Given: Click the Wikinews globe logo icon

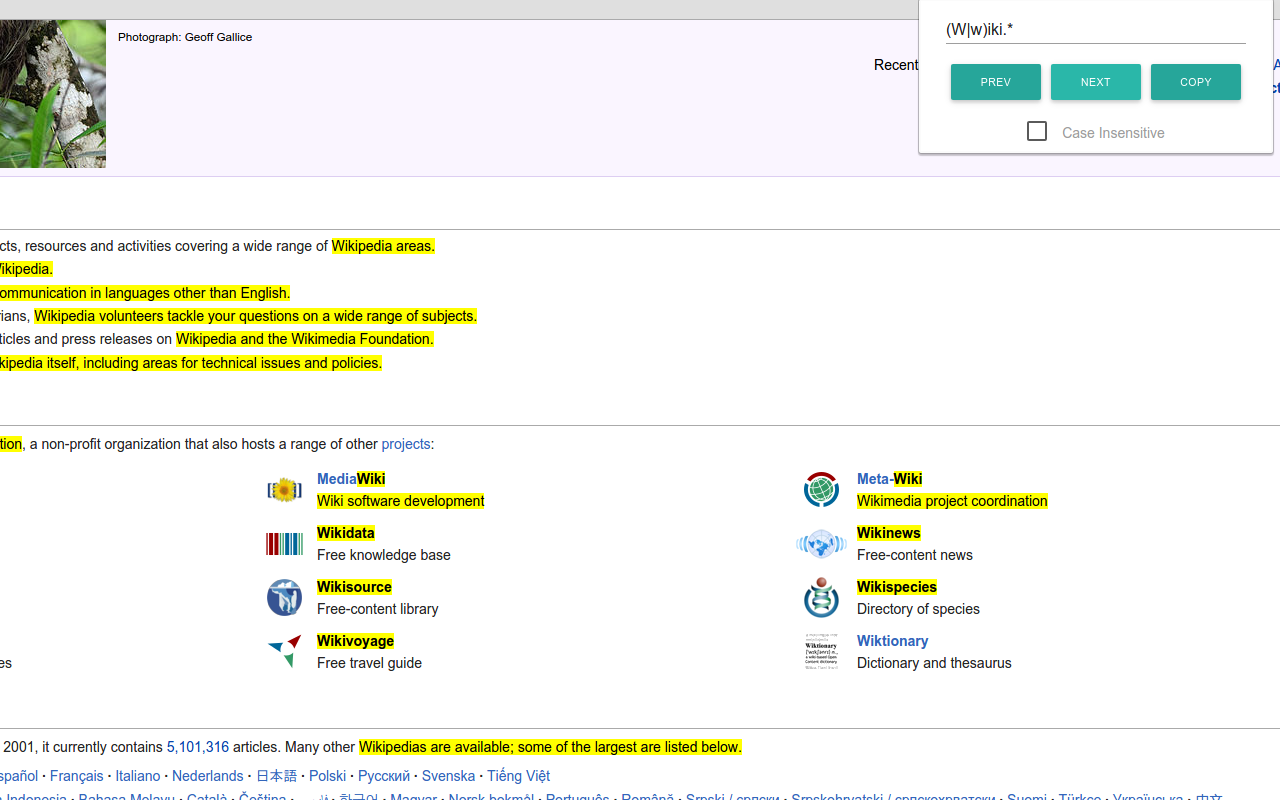Looking at the screenshot, I should pyautogui.click(x=821, y=544).
